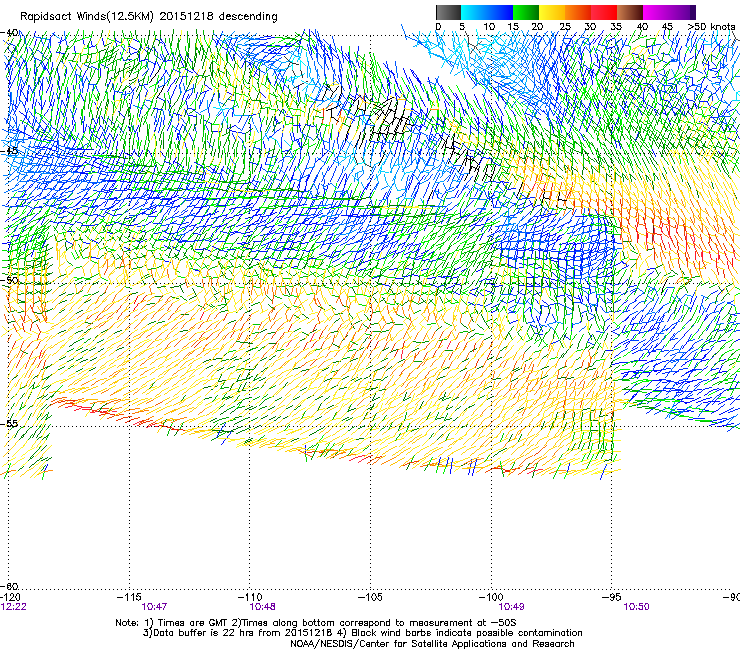Click the green 15-20 knots legend segment
The image size is (740, 650).
[x=526, y=12]
